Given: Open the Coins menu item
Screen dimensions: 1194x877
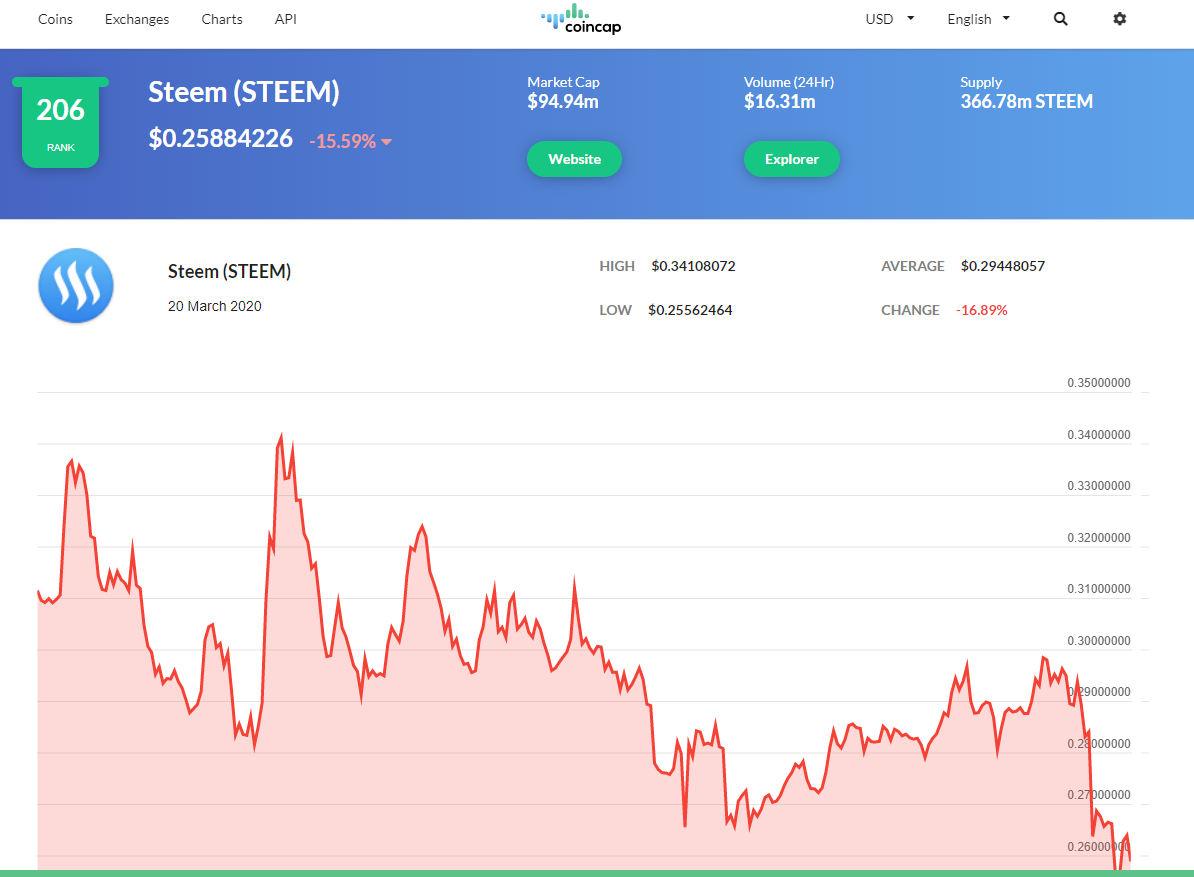Looking at the screenshot, I should [56, 19].
